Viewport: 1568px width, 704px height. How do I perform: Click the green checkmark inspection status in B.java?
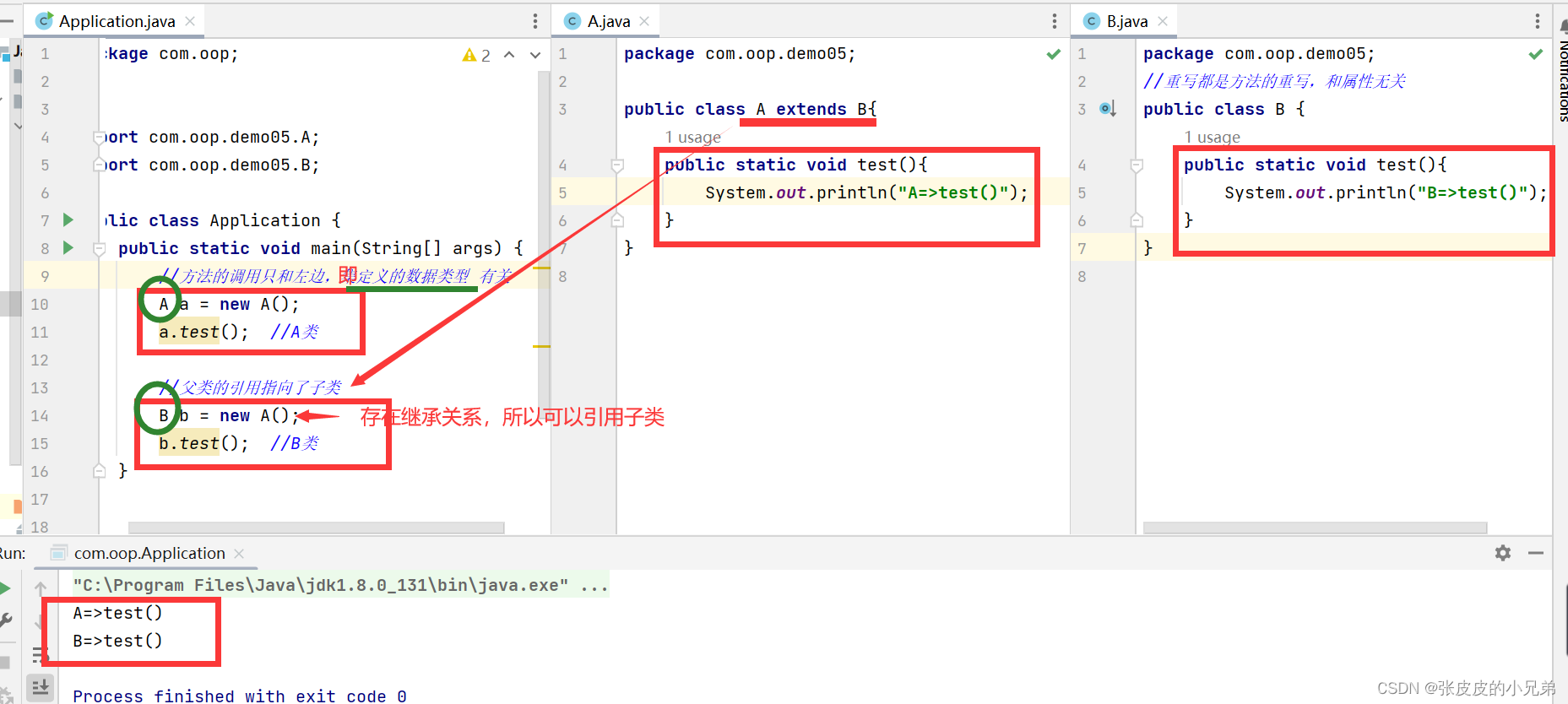click(1535, 54)
